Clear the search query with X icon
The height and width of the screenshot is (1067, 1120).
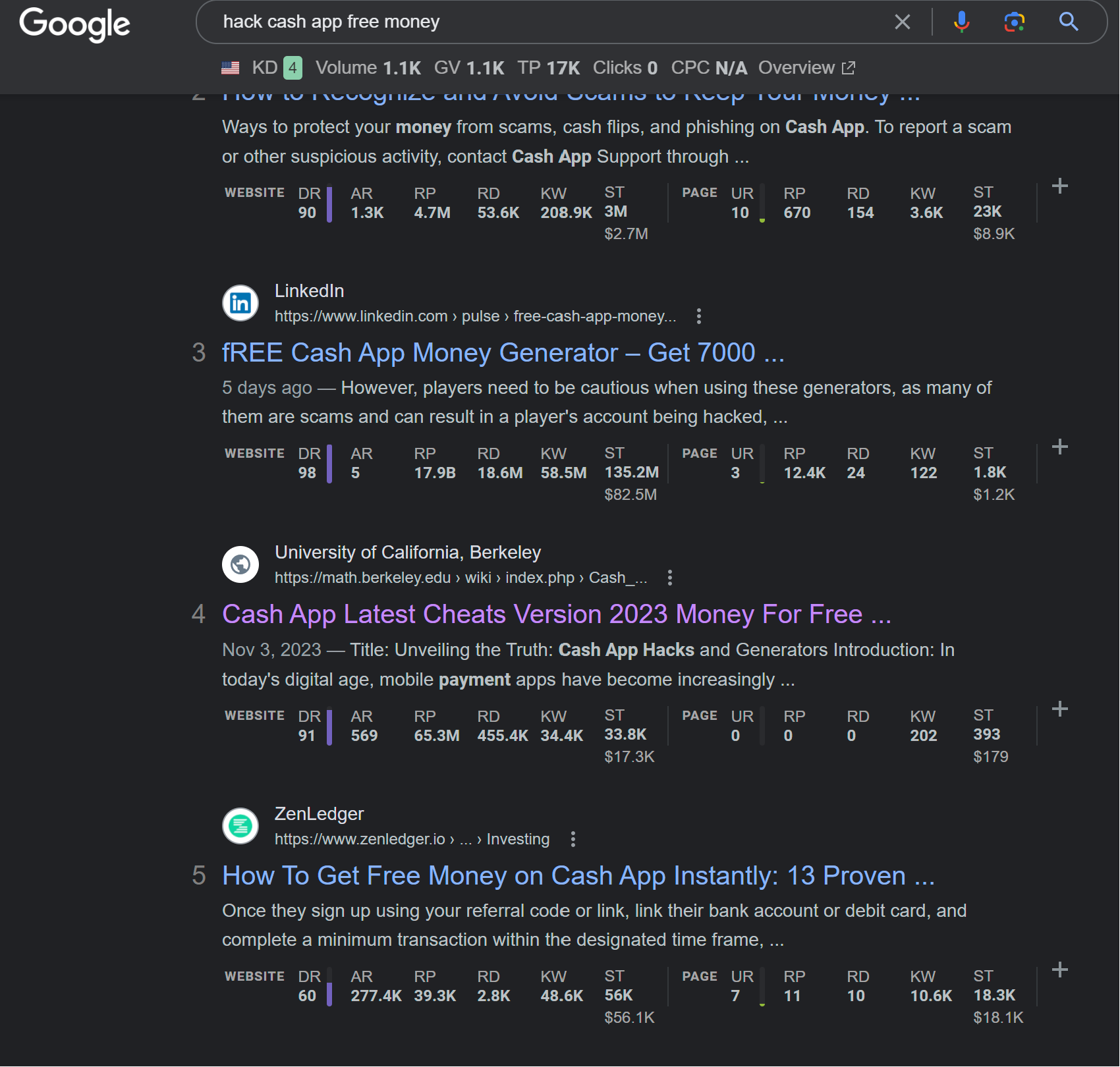click(x=903, y=22)
